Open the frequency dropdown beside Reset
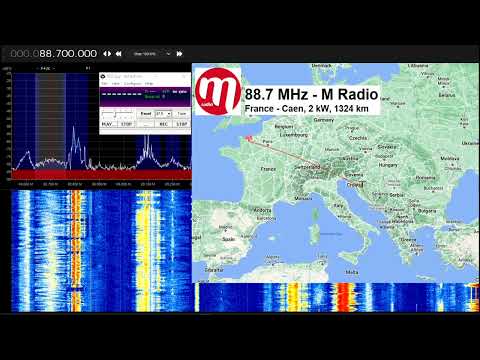Image resolution: width=480 pixels, height=360 pixels. pyautogui.click(x=163, y=114)
